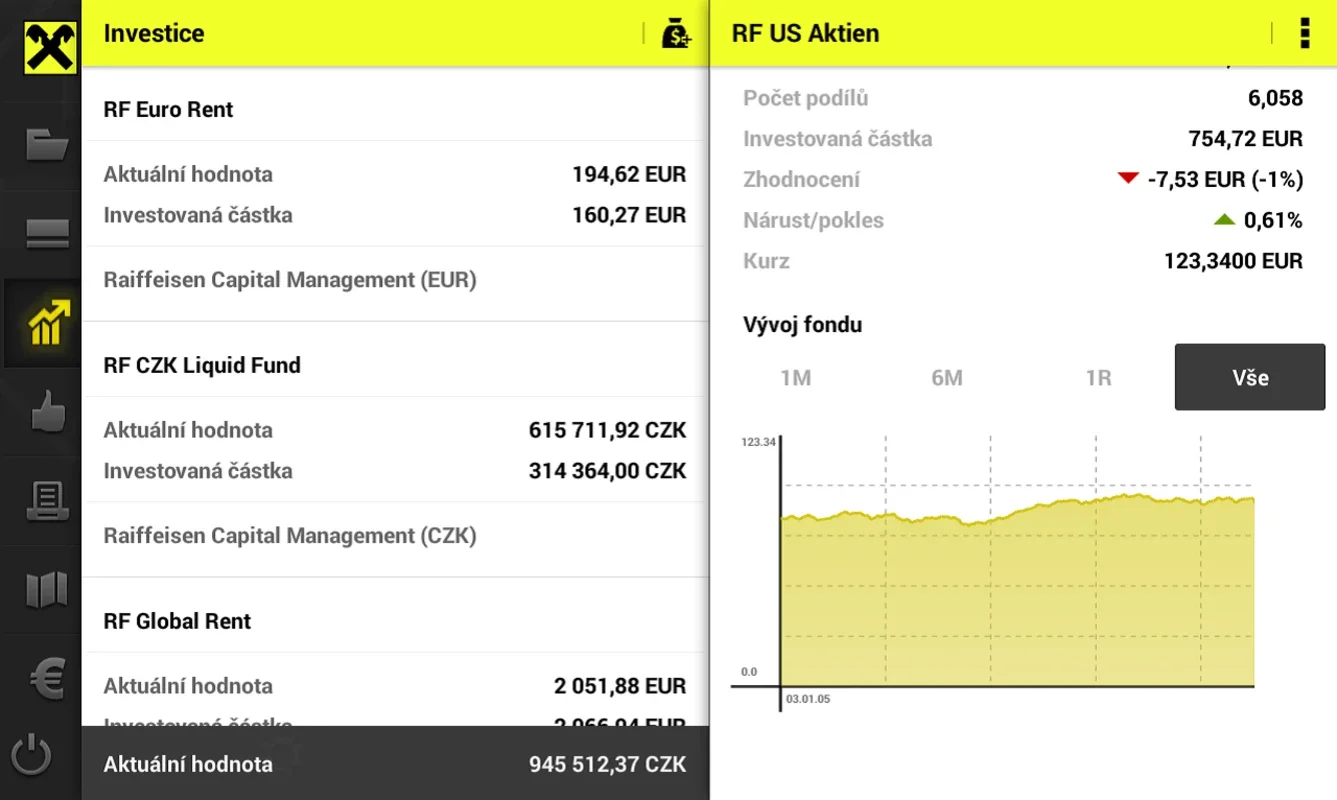Open the euro exchange rates icon in sidebar

tap(46, 680)
